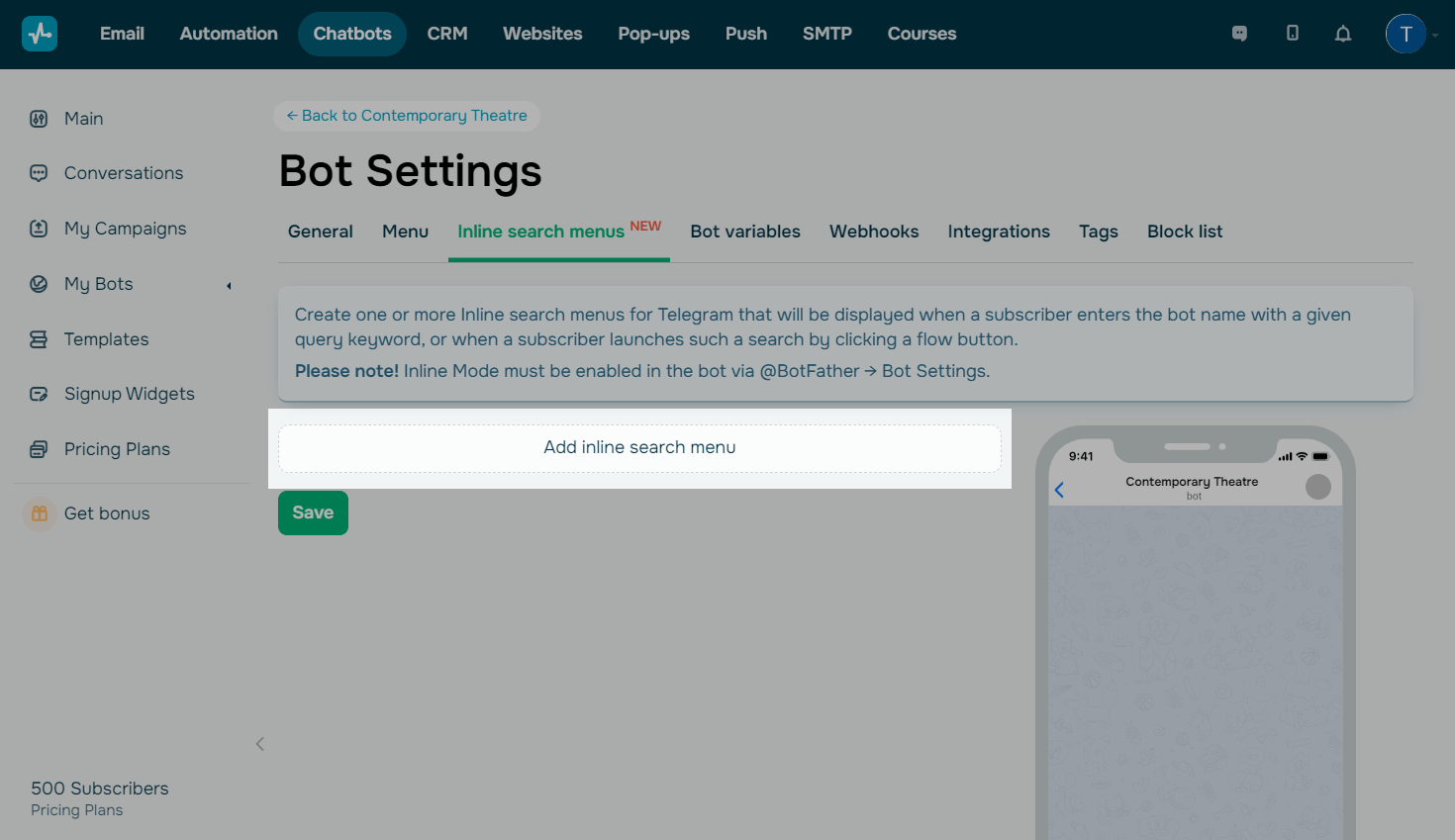Collapse the left sidebar with chevron
This screenshot has height=840, width=1455.
[x=260, y=744]
